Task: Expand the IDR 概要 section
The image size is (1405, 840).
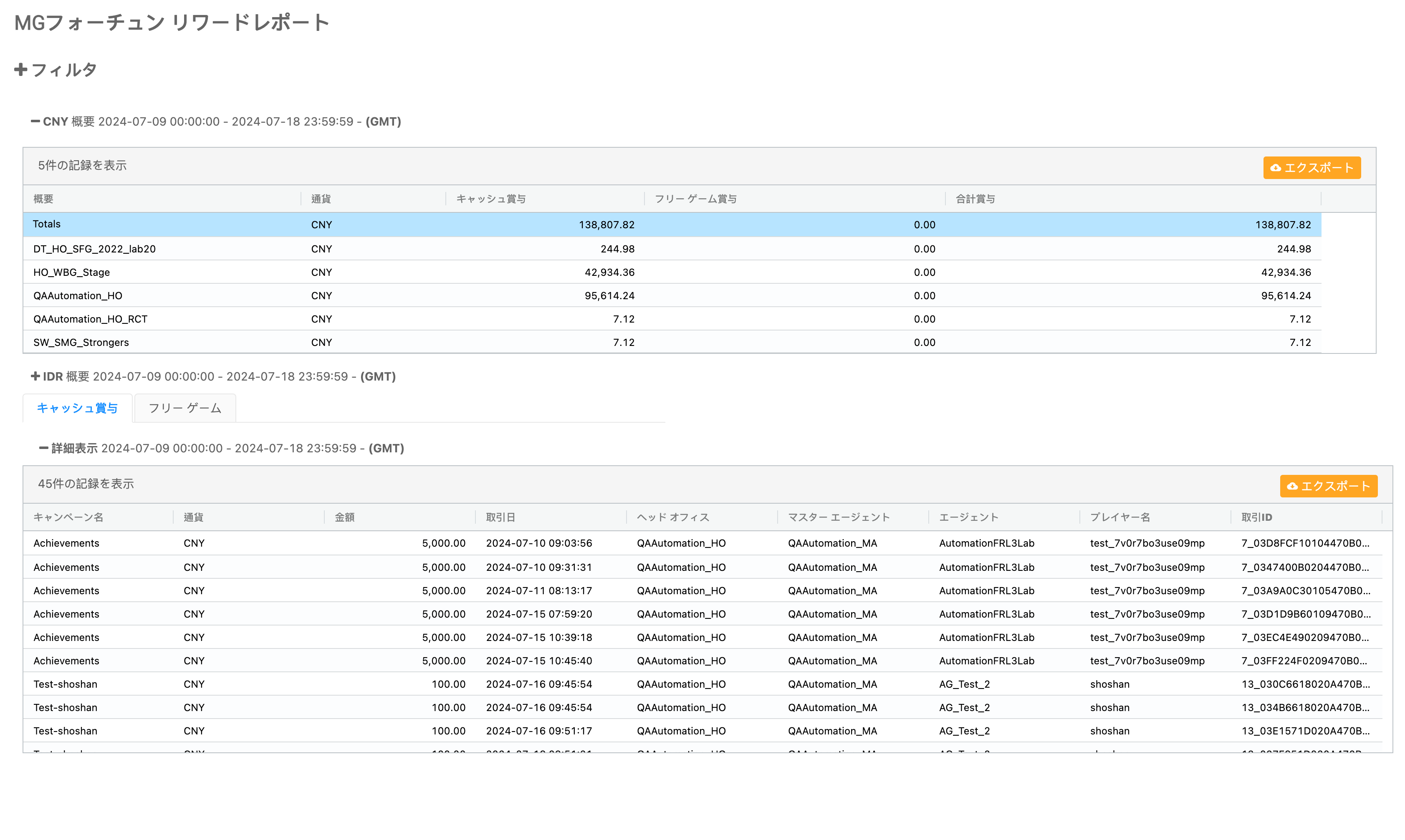Action: (35, 376)
